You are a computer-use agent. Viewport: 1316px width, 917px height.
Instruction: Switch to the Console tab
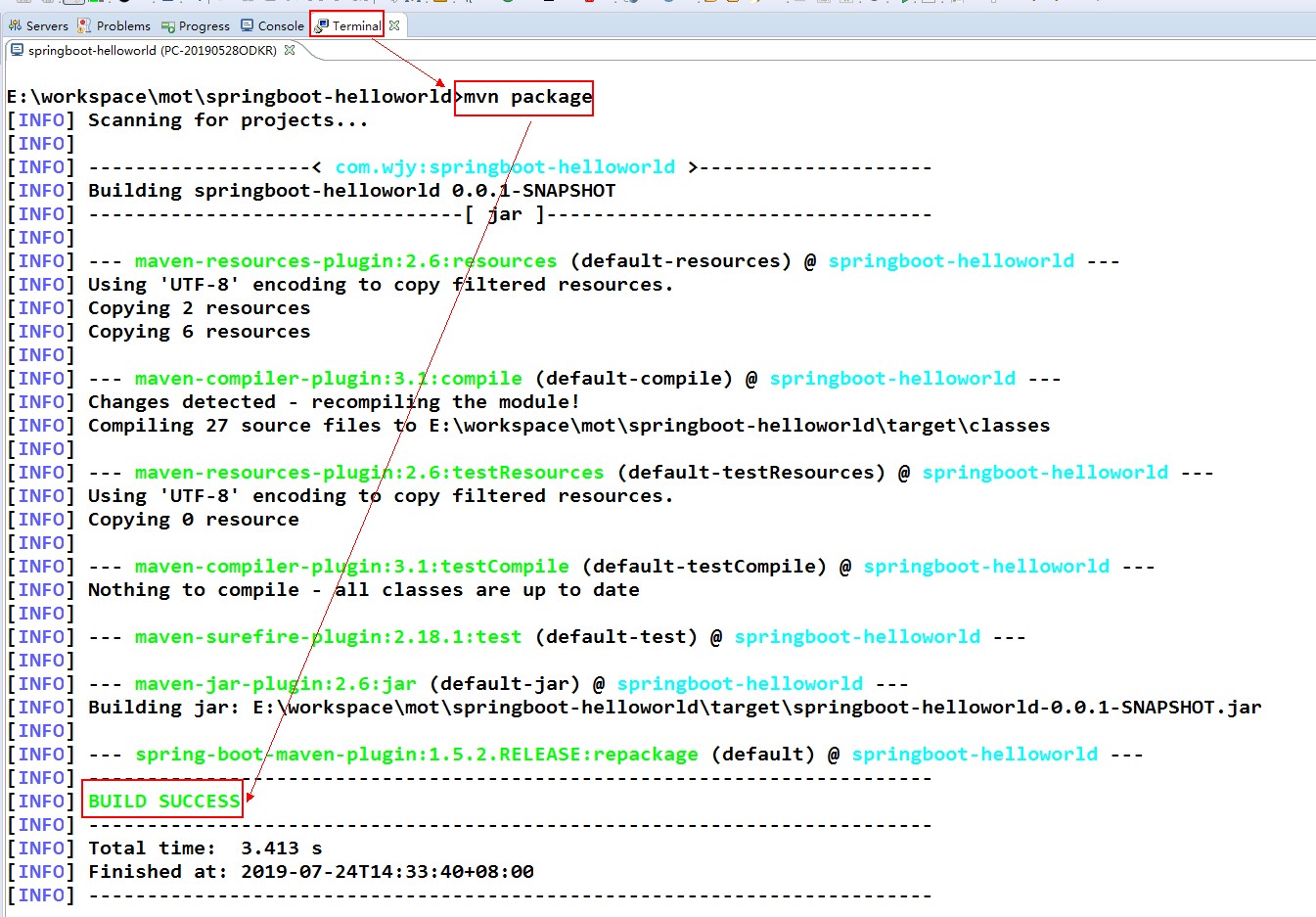click(x=273, y=25)
